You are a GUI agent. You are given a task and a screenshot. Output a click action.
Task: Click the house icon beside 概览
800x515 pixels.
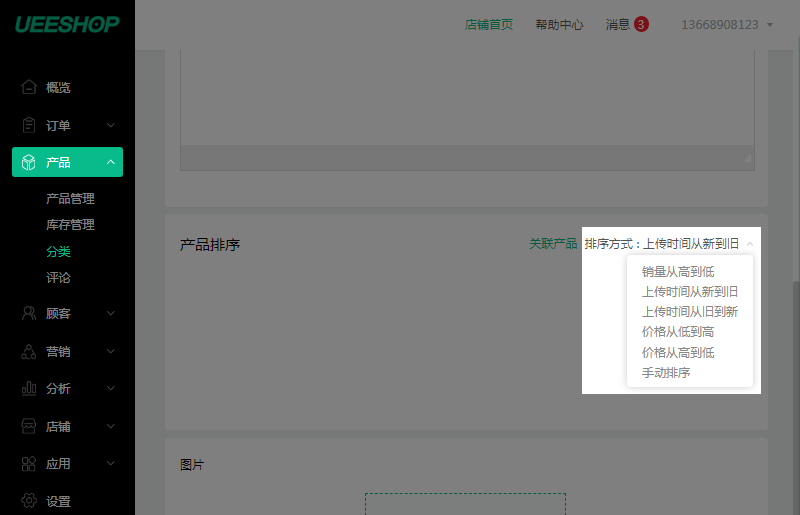click(29, 87)
